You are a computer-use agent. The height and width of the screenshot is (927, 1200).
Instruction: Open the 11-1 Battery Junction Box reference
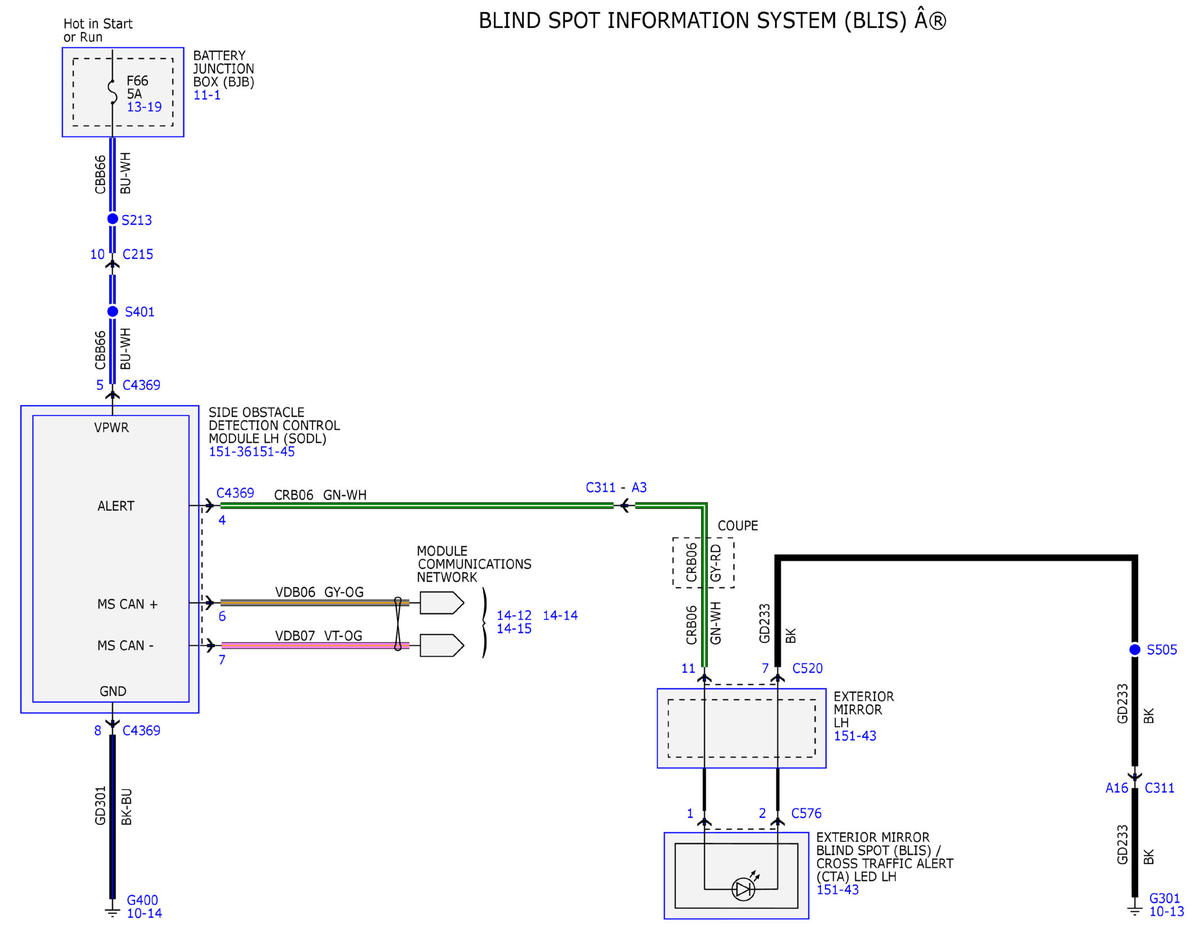tap(207, 96)
